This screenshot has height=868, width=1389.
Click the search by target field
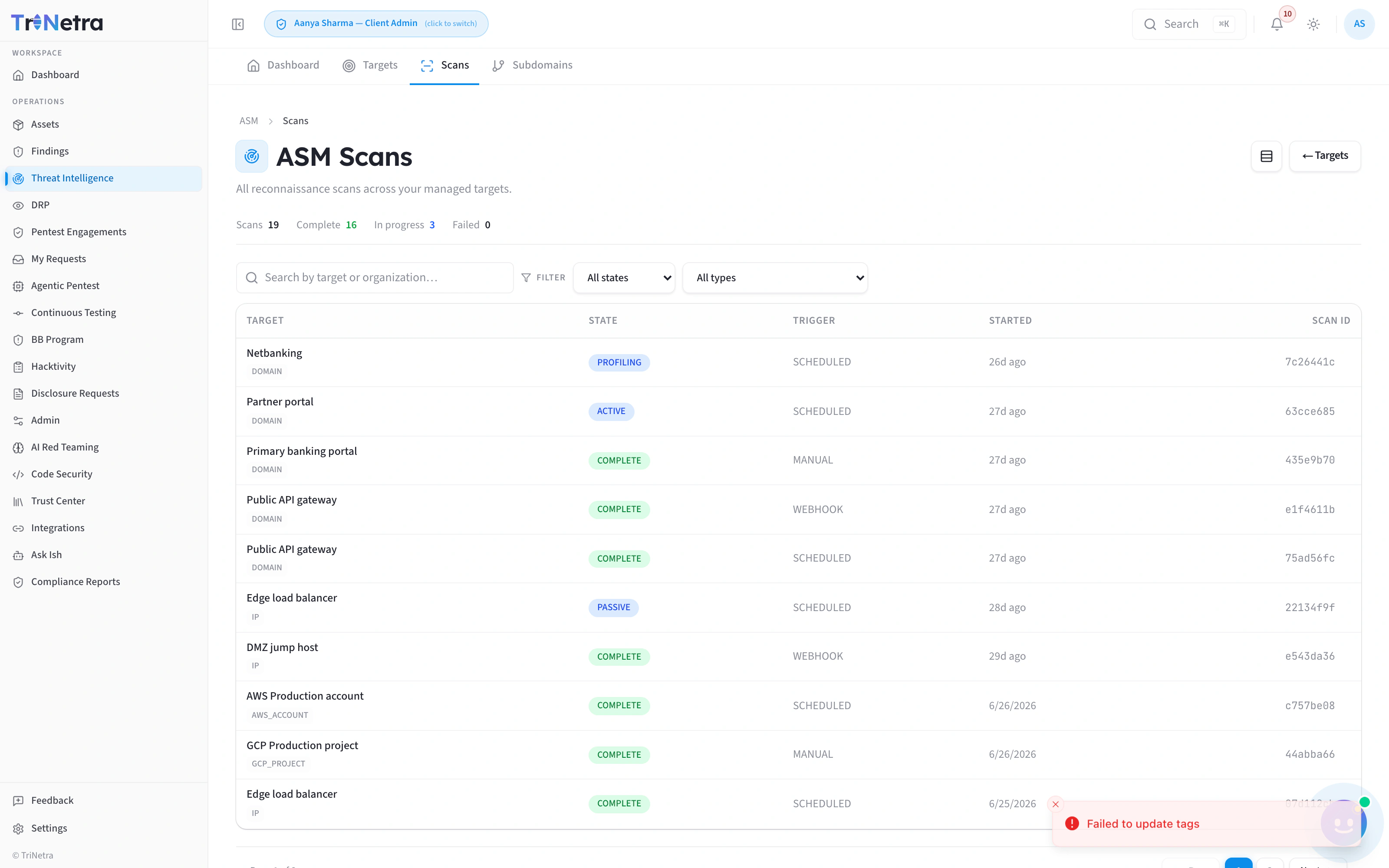coord(375,278)
